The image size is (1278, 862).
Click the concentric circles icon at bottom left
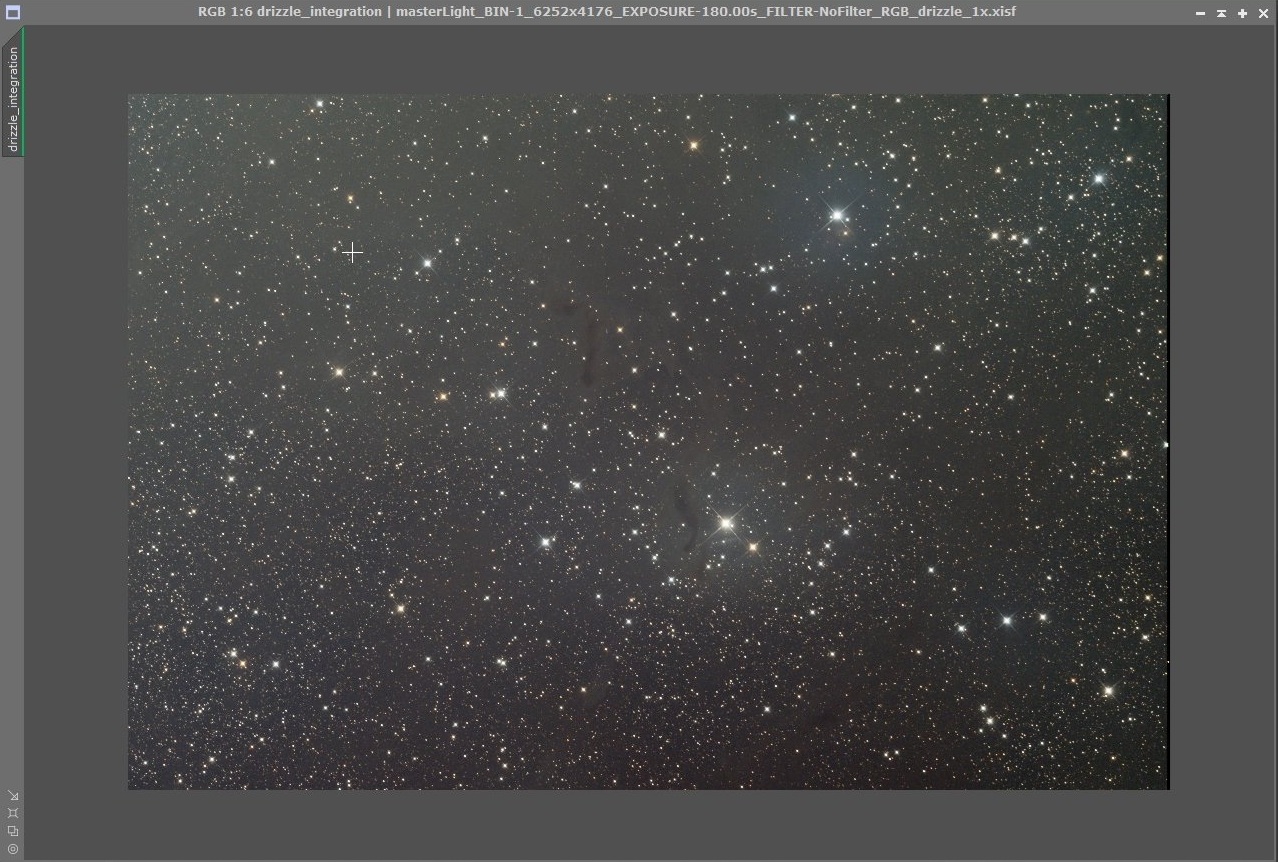tap(13, 849)
